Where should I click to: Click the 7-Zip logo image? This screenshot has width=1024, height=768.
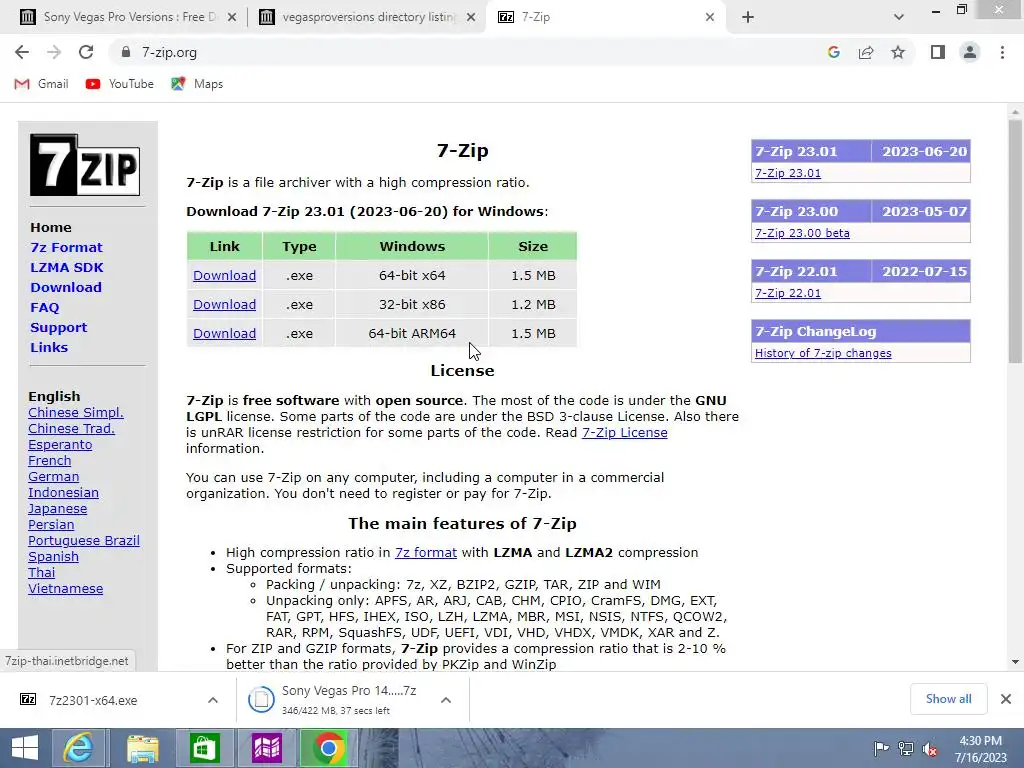(85, 165)
